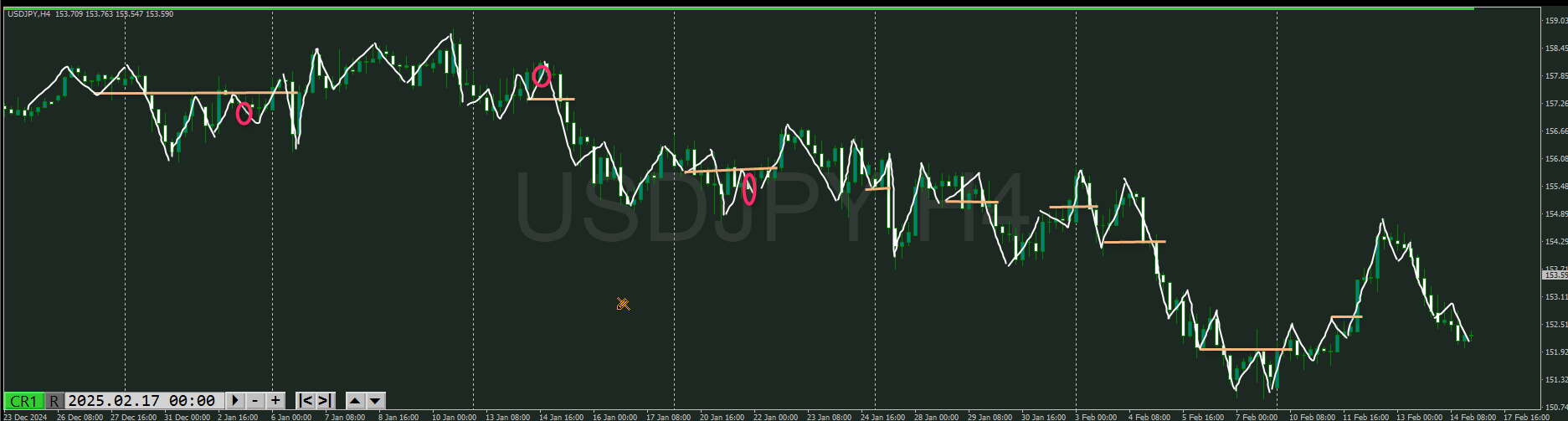Select the pink ellipse near 14 Jan
This screenshot has width=1568, height=421.
542,76
